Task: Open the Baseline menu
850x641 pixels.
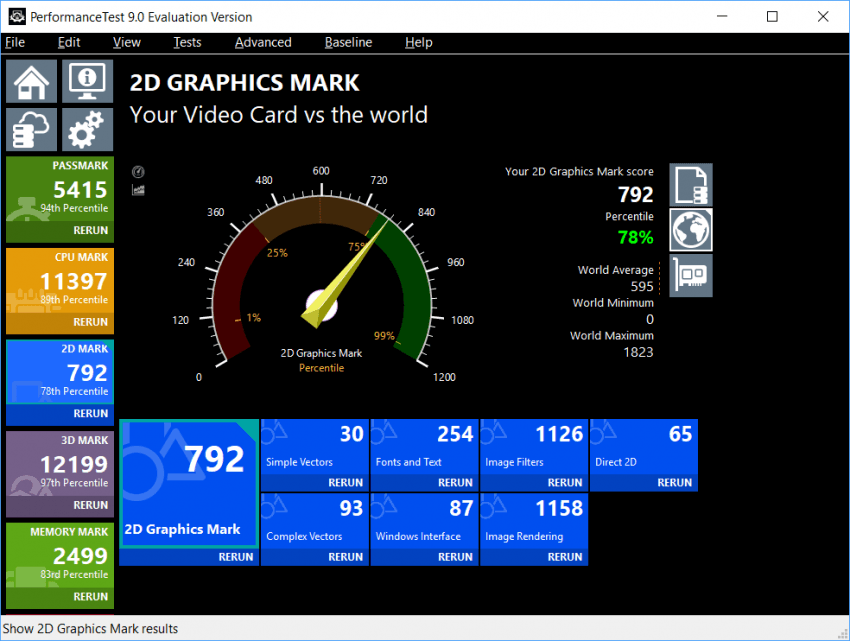Action: point(349,42)
